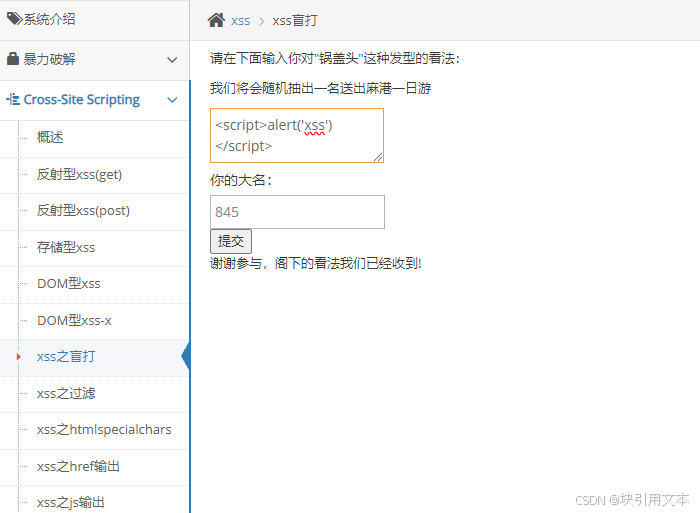Collapse the Cross-Site Scripting chevron
Screen dimensions: 700x513
point(172,100)
